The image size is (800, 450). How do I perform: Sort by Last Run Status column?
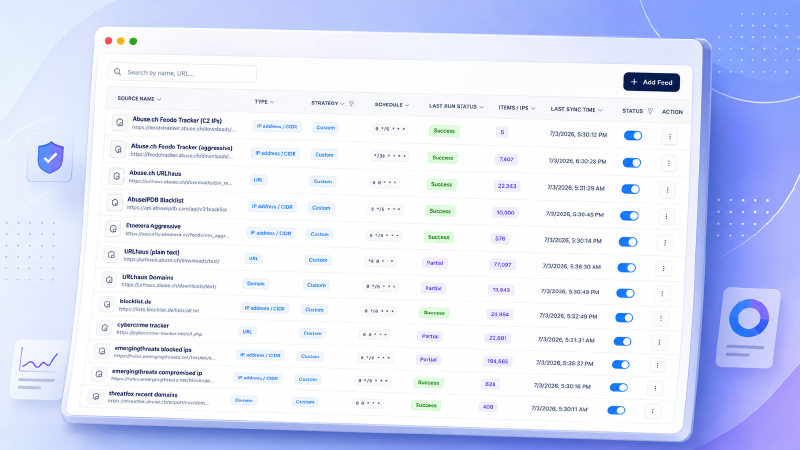(x=456, y=106)
